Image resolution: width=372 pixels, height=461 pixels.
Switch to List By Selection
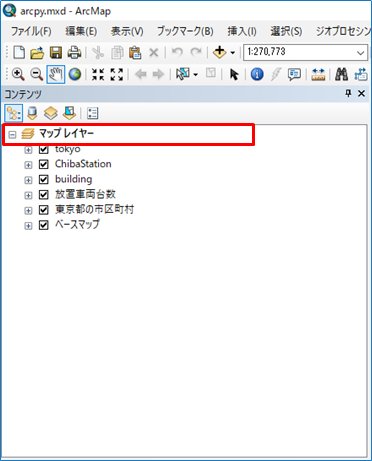coord(69,113)
